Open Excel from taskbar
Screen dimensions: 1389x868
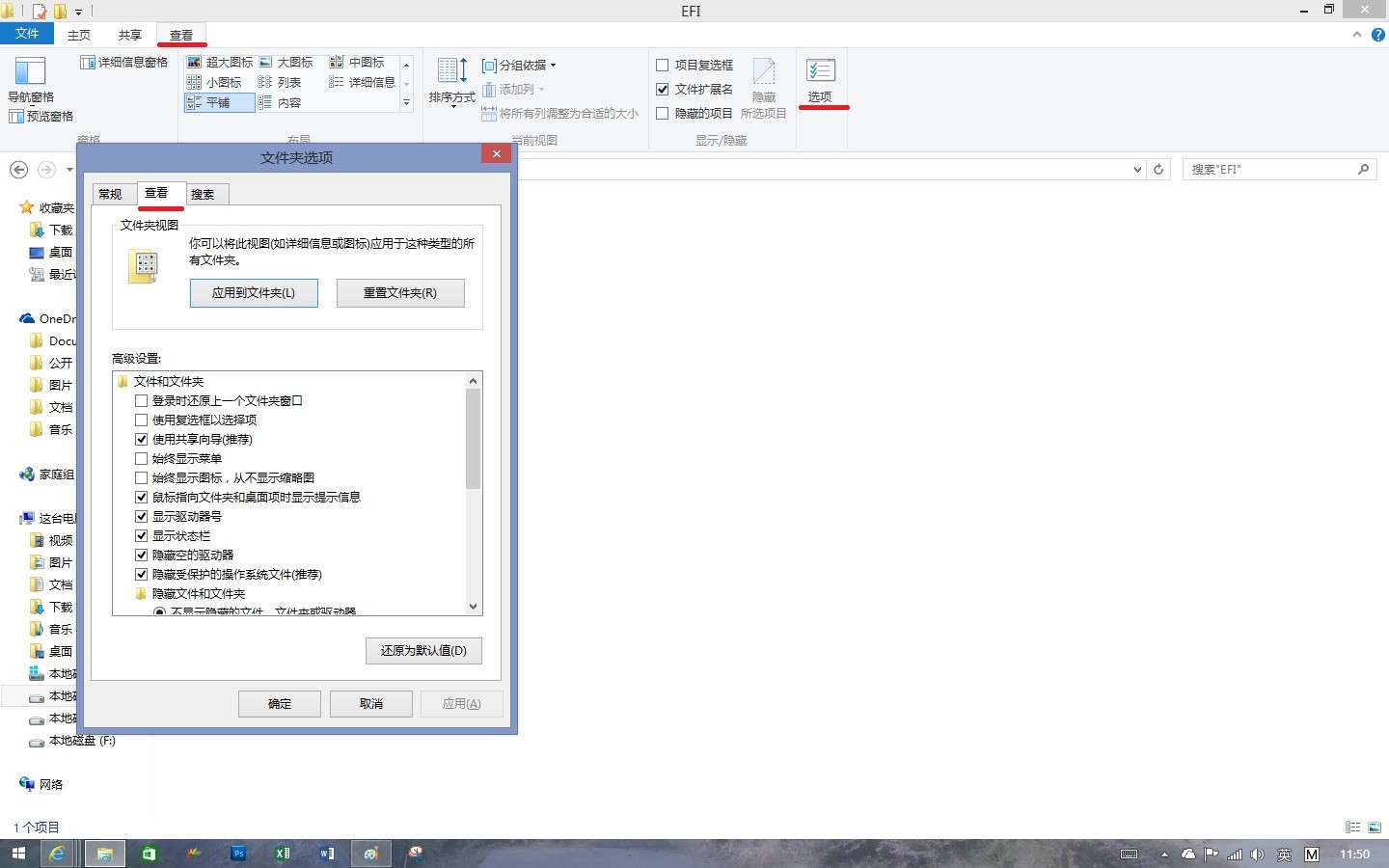(x=283, y=854)
